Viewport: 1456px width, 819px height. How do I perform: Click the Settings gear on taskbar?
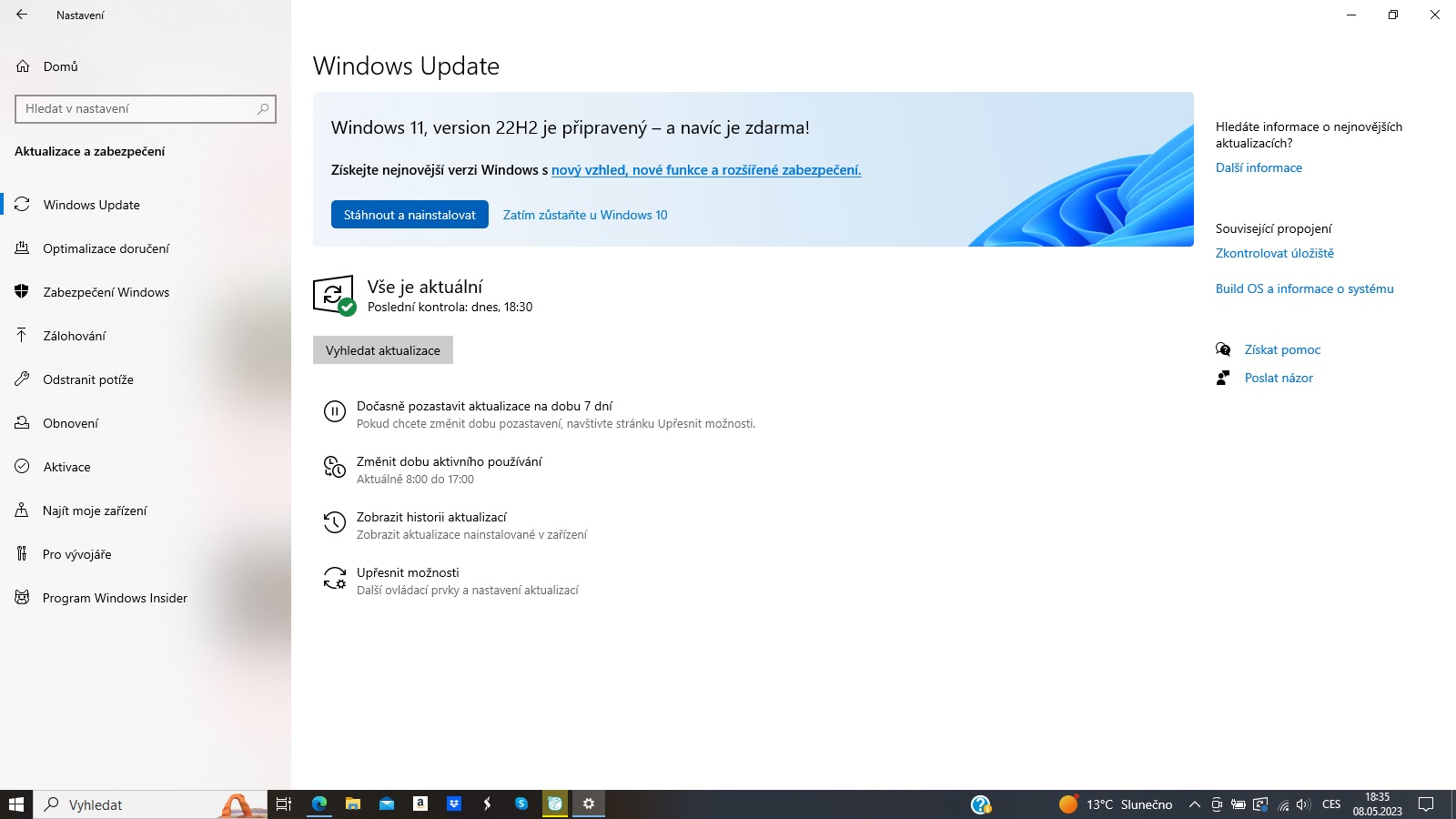[589, 804]
